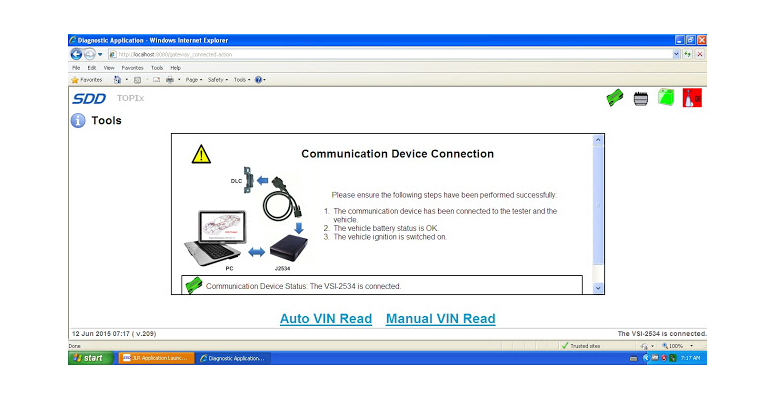Open the Edit menu
Viewport: 774px width, 400px height.
[92, 68]
